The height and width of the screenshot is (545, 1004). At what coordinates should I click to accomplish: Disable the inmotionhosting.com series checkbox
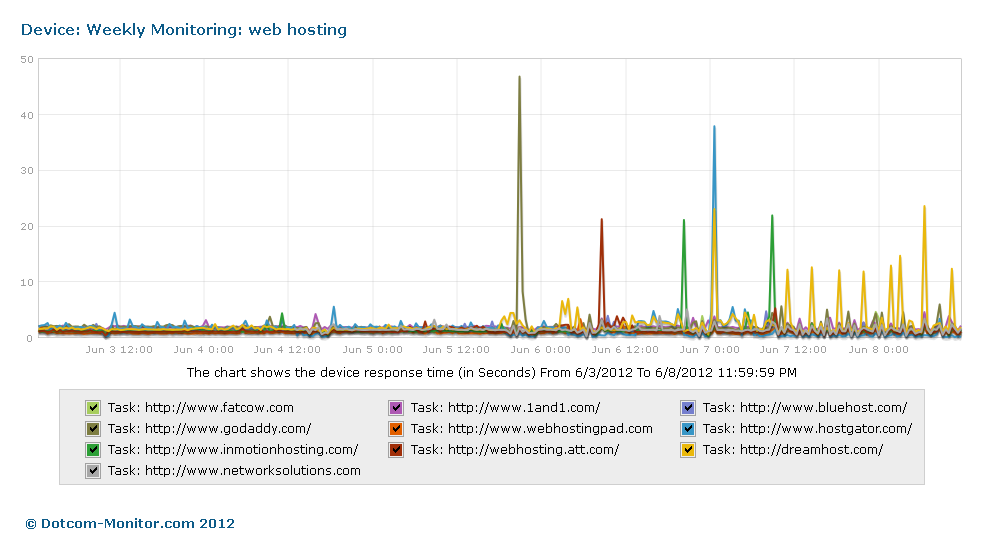(x=93, y=450)
